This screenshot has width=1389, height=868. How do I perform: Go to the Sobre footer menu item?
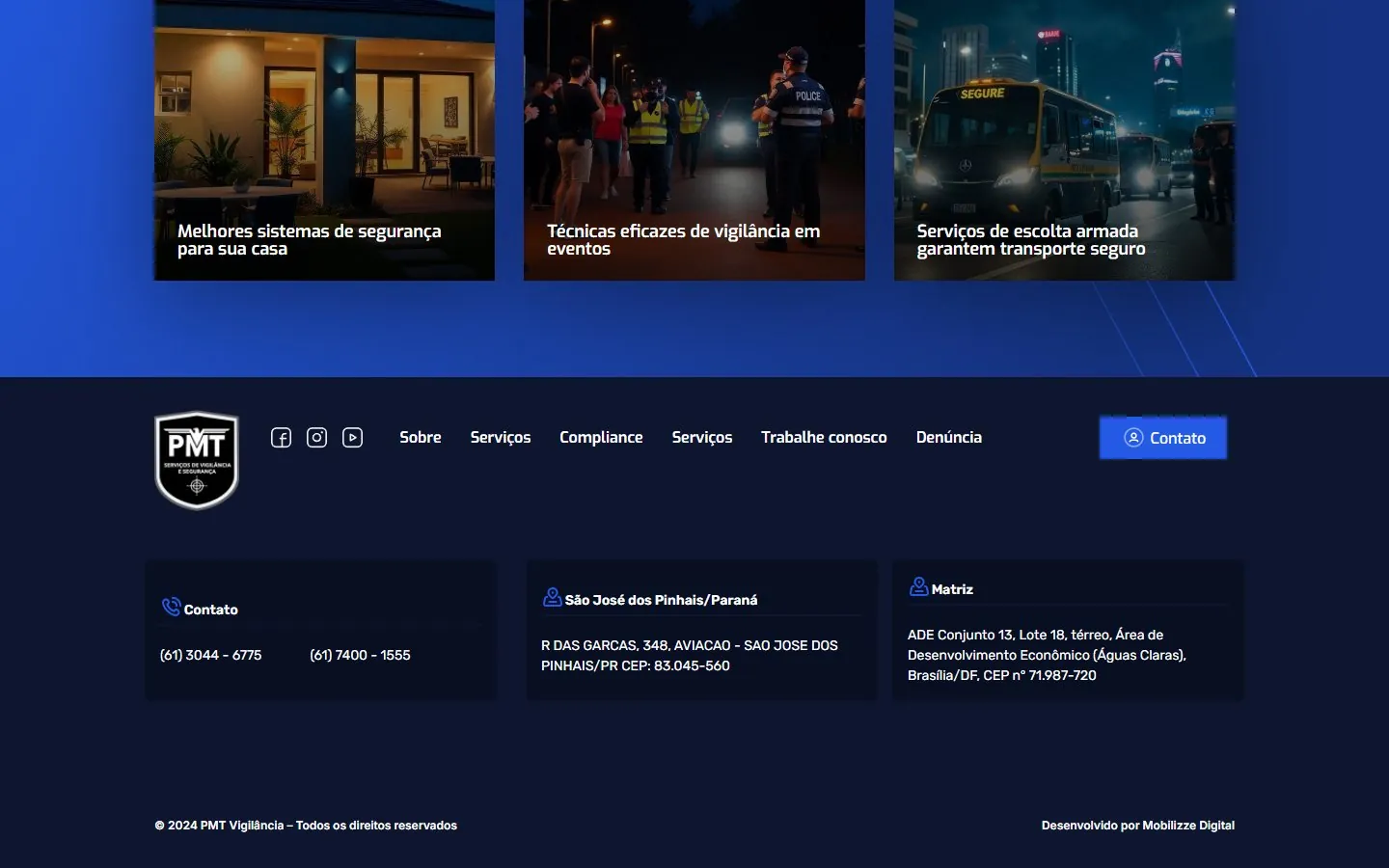point(421,437)
